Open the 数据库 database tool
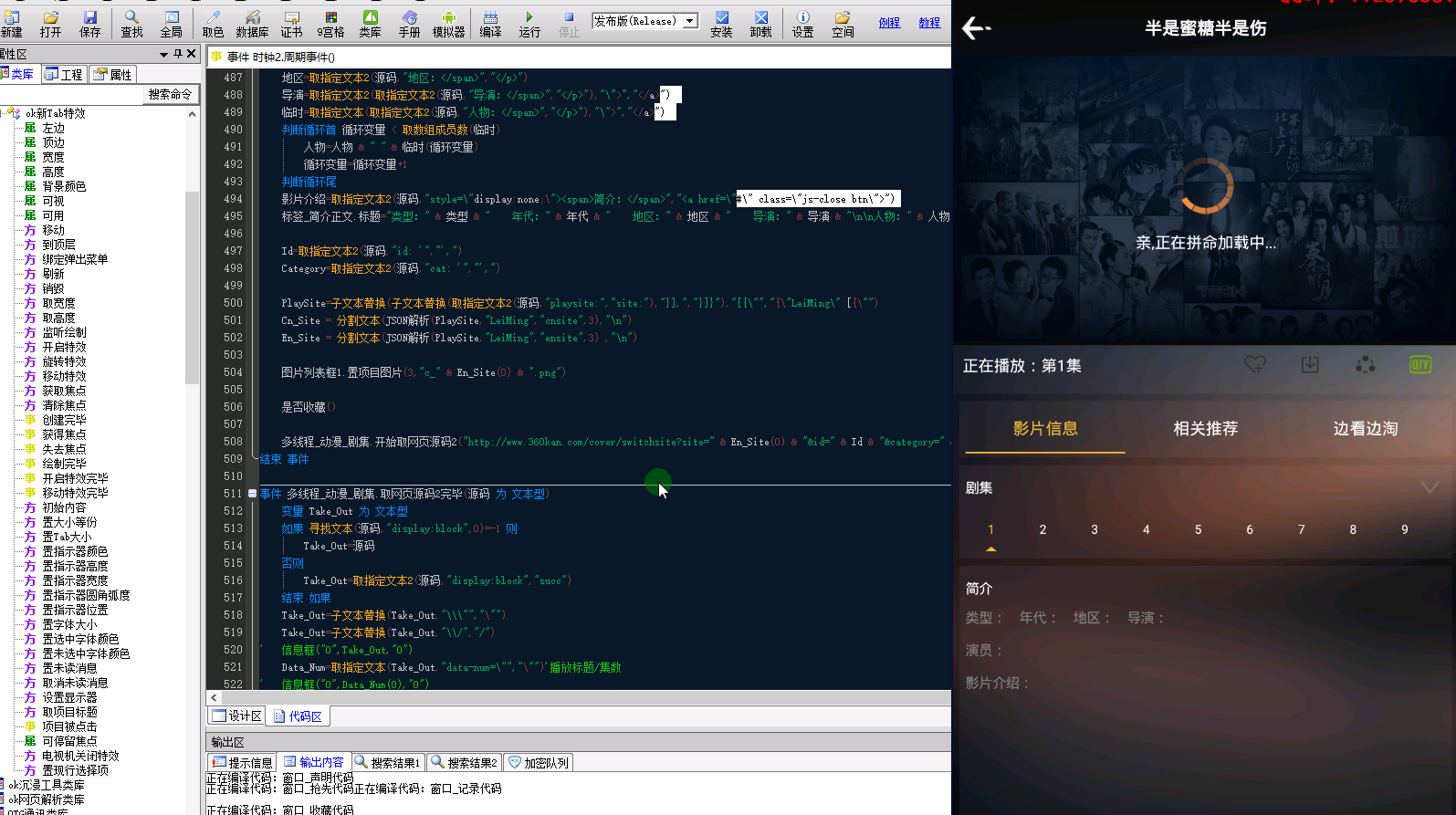The height and width of the screenshot is (815, 1456). pyautogui.click(x=253, y=24)
